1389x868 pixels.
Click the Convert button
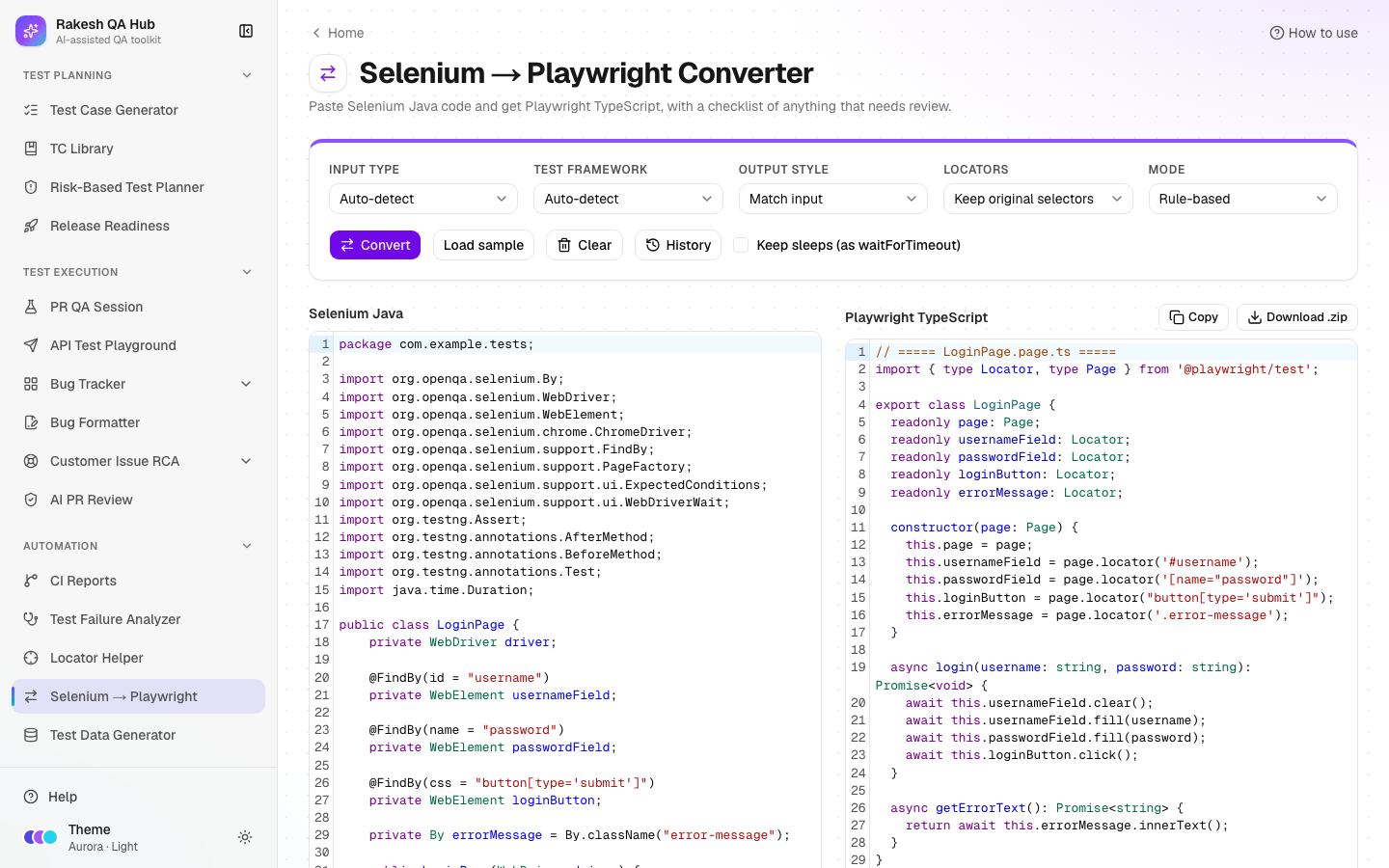point(375,245)
